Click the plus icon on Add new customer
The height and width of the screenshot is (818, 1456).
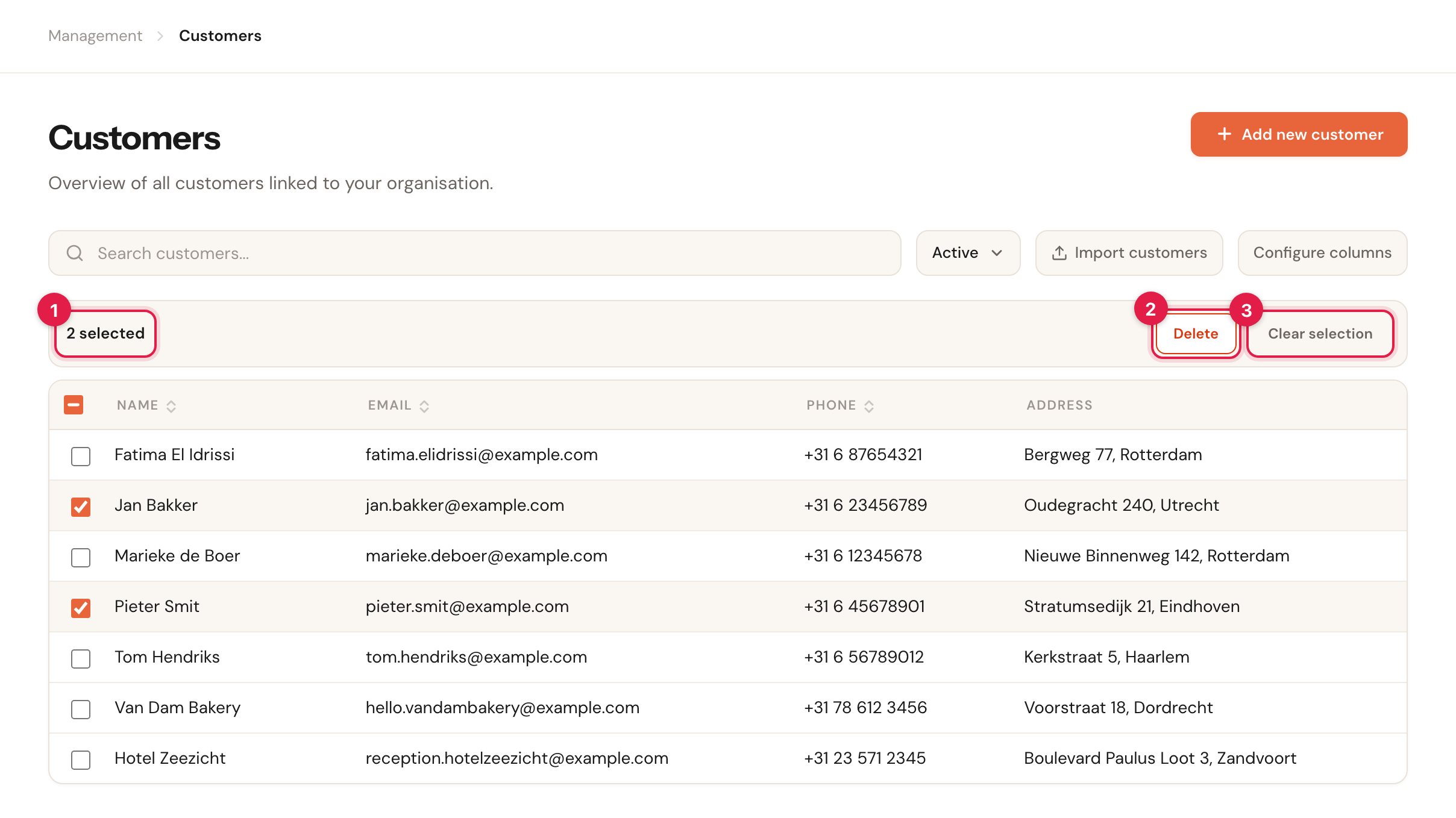click(x=1224, y=134)
